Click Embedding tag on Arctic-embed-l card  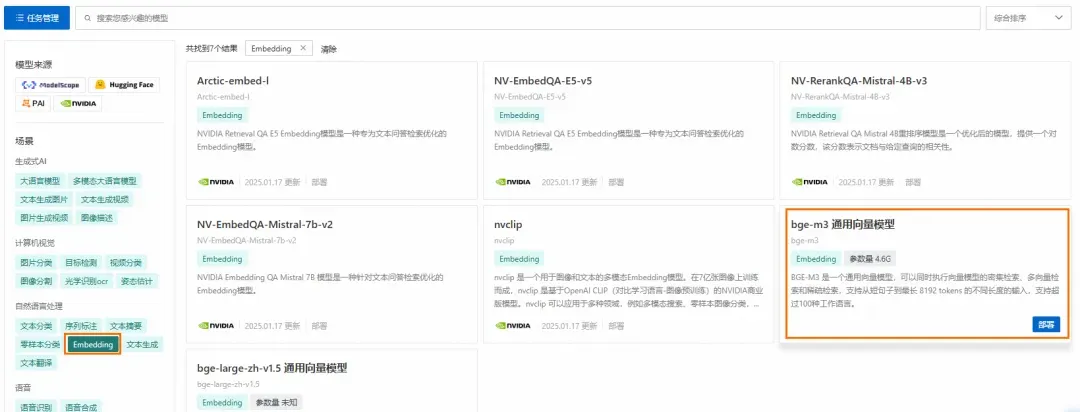pyautogui.click(x=222, y=116)
